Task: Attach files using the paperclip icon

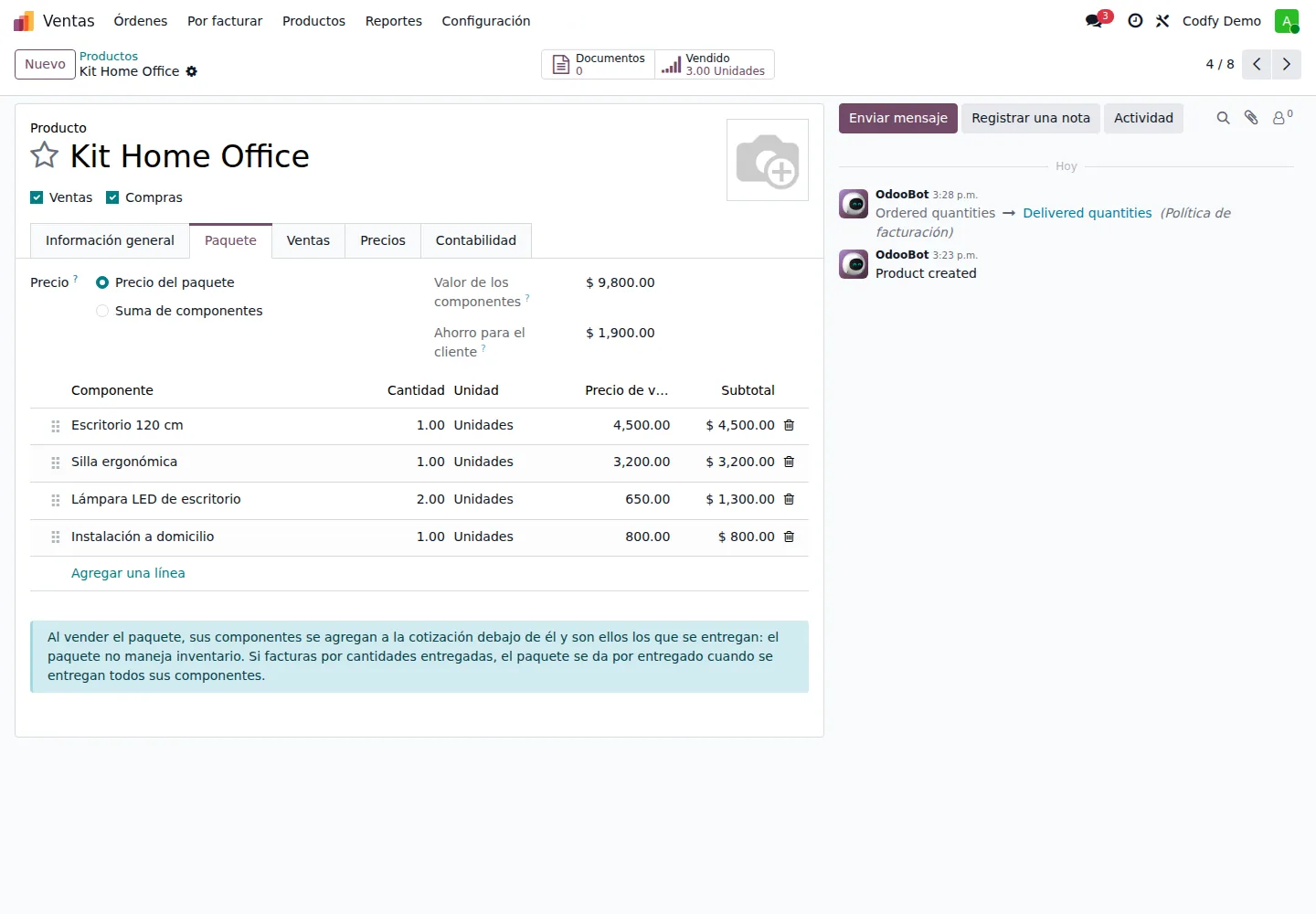Action: (1251, 118)
